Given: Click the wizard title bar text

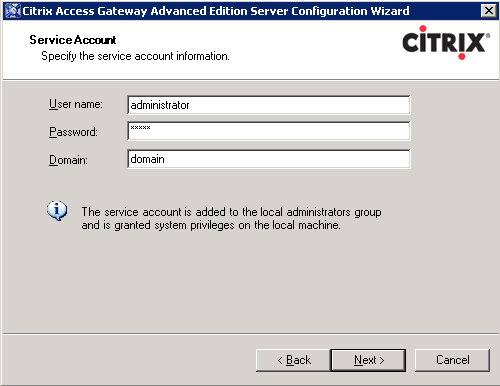Looking at the screenshot, I should pos(216,11).
